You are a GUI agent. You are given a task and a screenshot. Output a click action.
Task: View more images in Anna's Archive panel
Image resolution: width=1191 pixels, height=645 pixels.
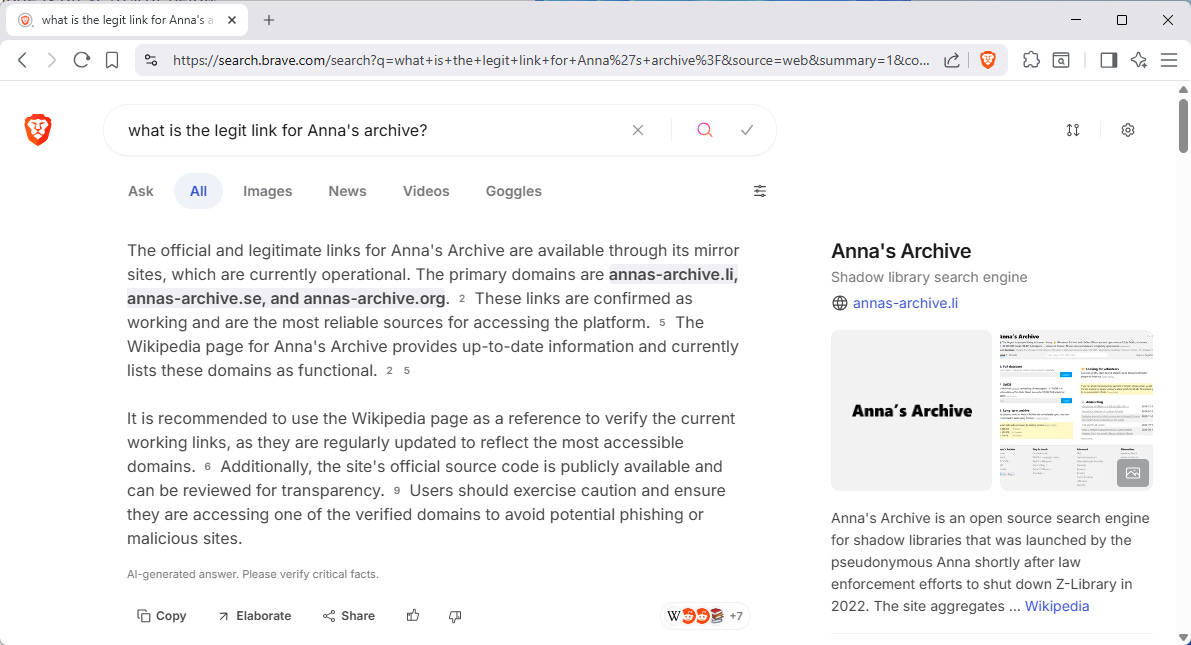[1133, 473]
